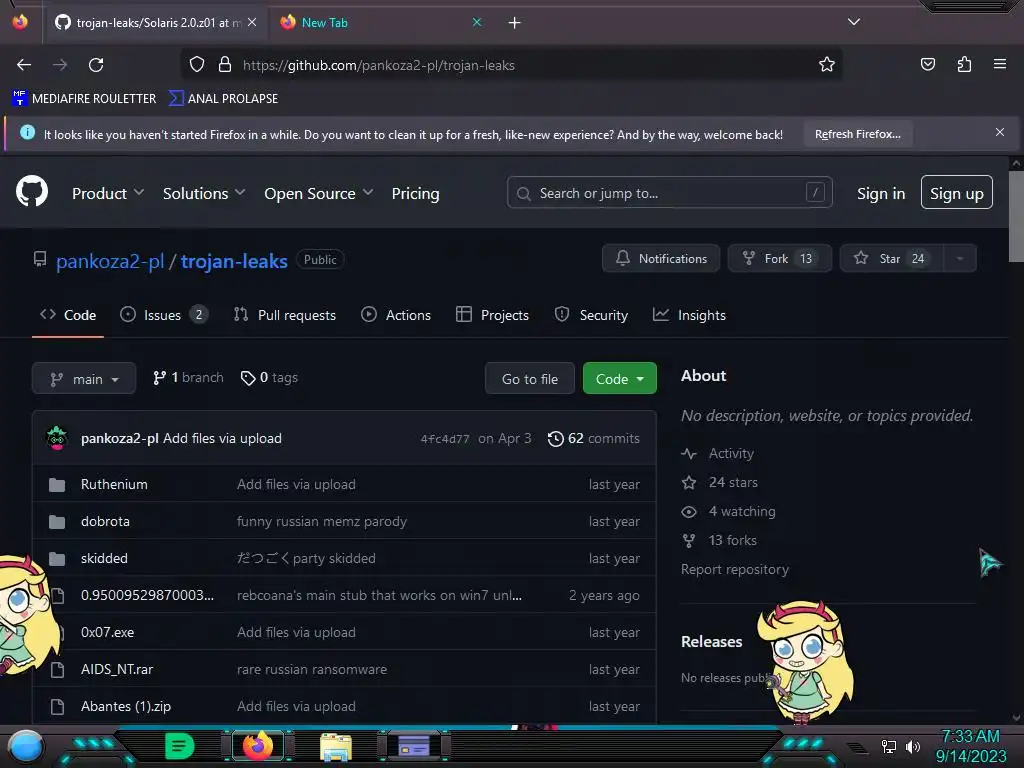View the 1 branch link
This screenshot has height=768, width=1024.
click(188, 377)
